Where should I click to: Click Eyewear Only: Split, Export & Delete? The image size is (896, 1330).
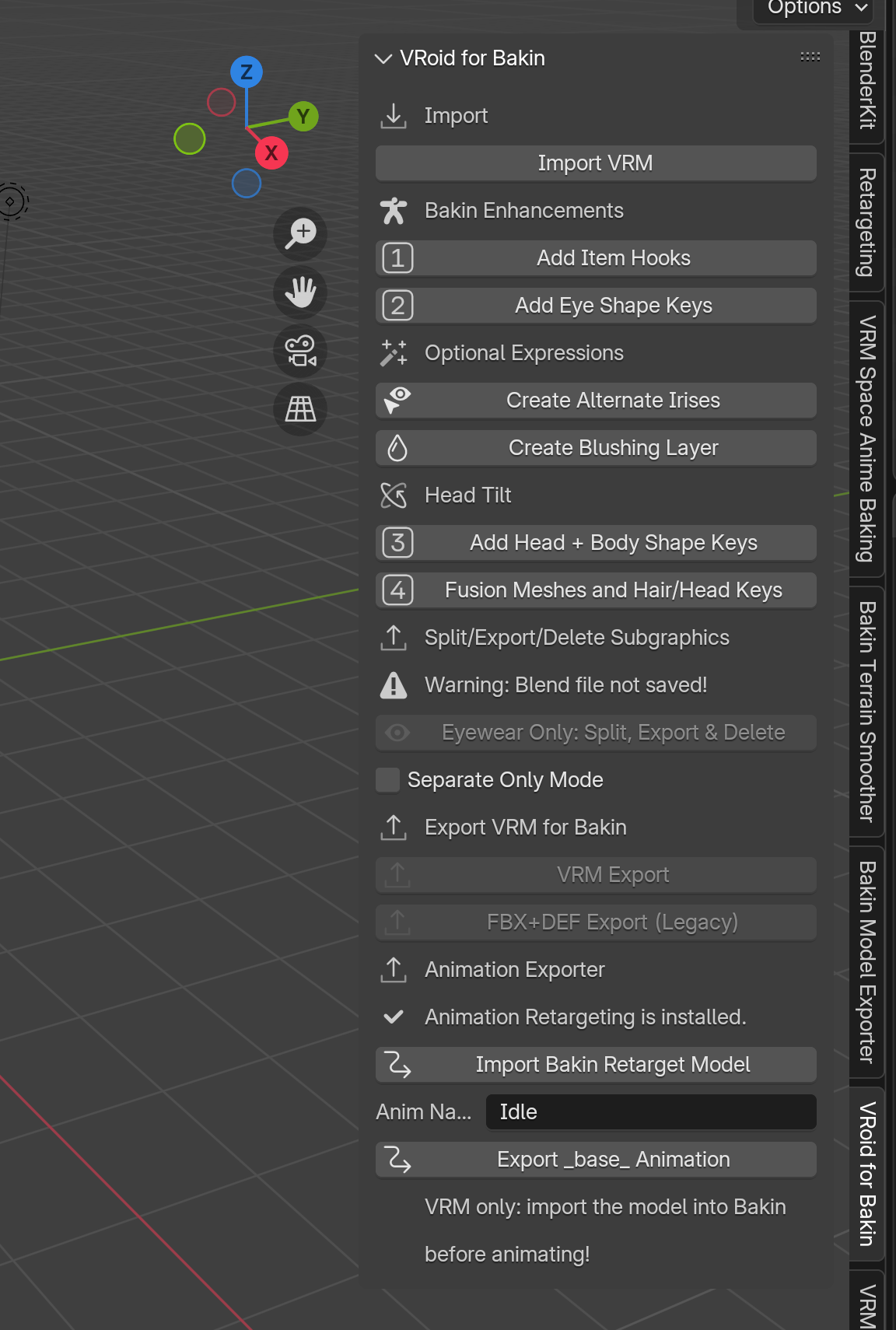point(596,733)
